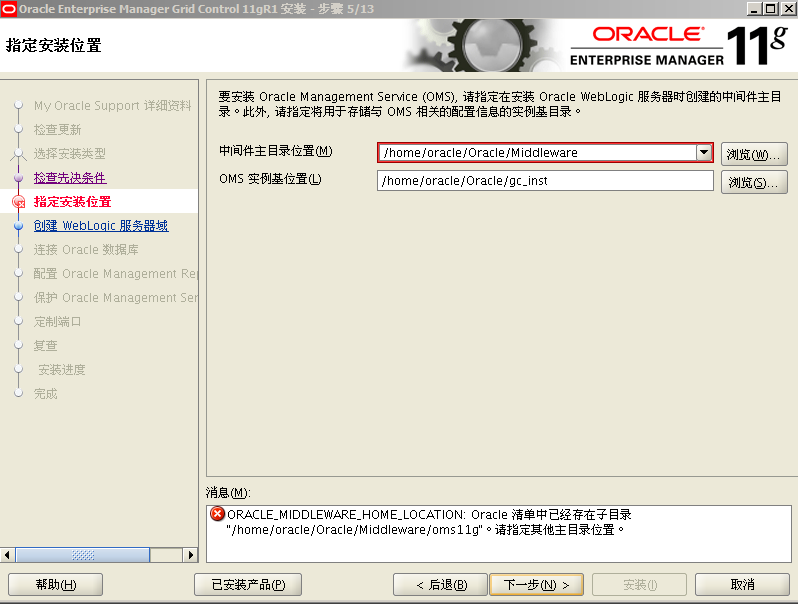This screenshot has width=798, height=604.
Task: Open the 已安装产品(P) installed products button
Action: click(x=248, y=585)
